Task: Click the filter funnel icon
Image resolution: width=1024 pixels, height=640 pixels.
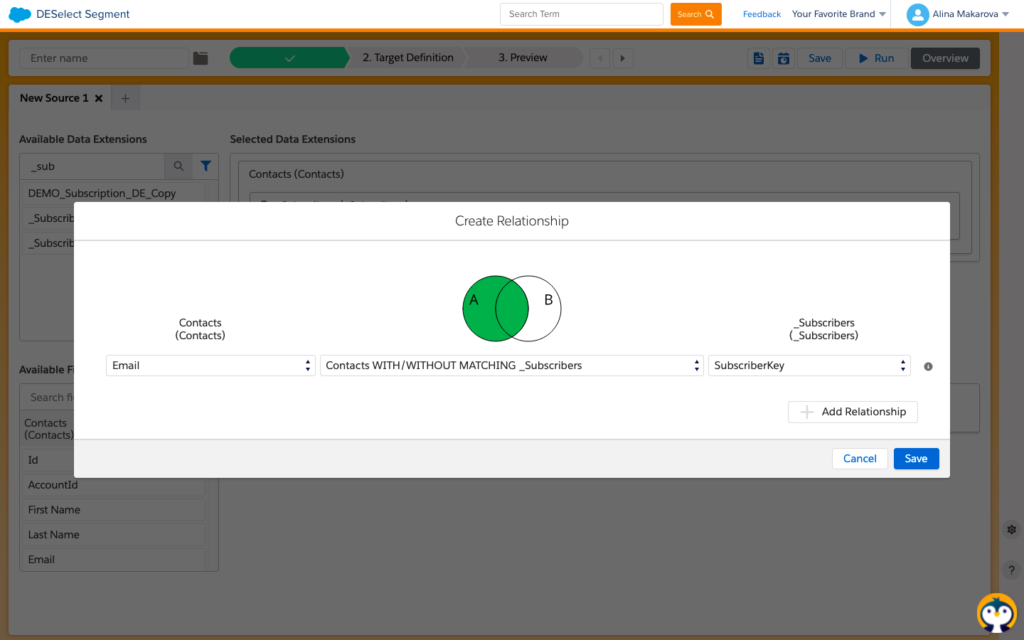Action: (205, 166)
